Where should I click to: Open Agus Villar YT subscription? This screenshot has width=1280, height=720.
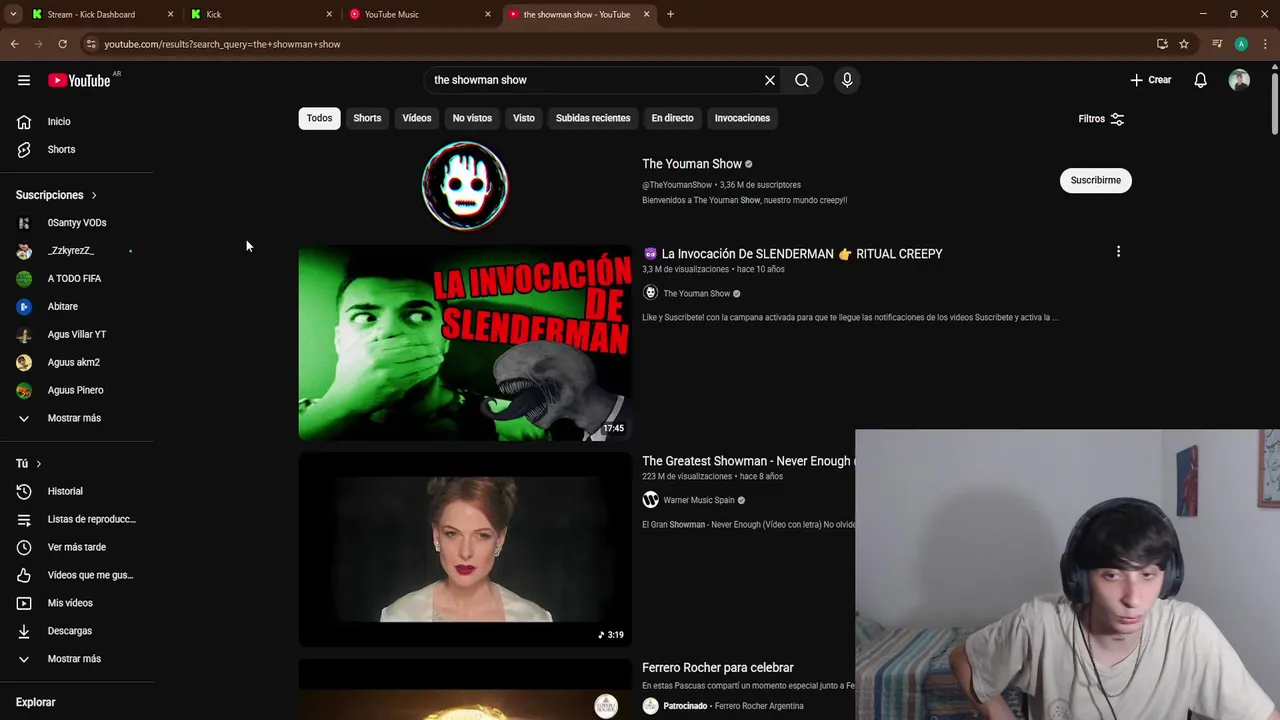[x=77, y=334]
